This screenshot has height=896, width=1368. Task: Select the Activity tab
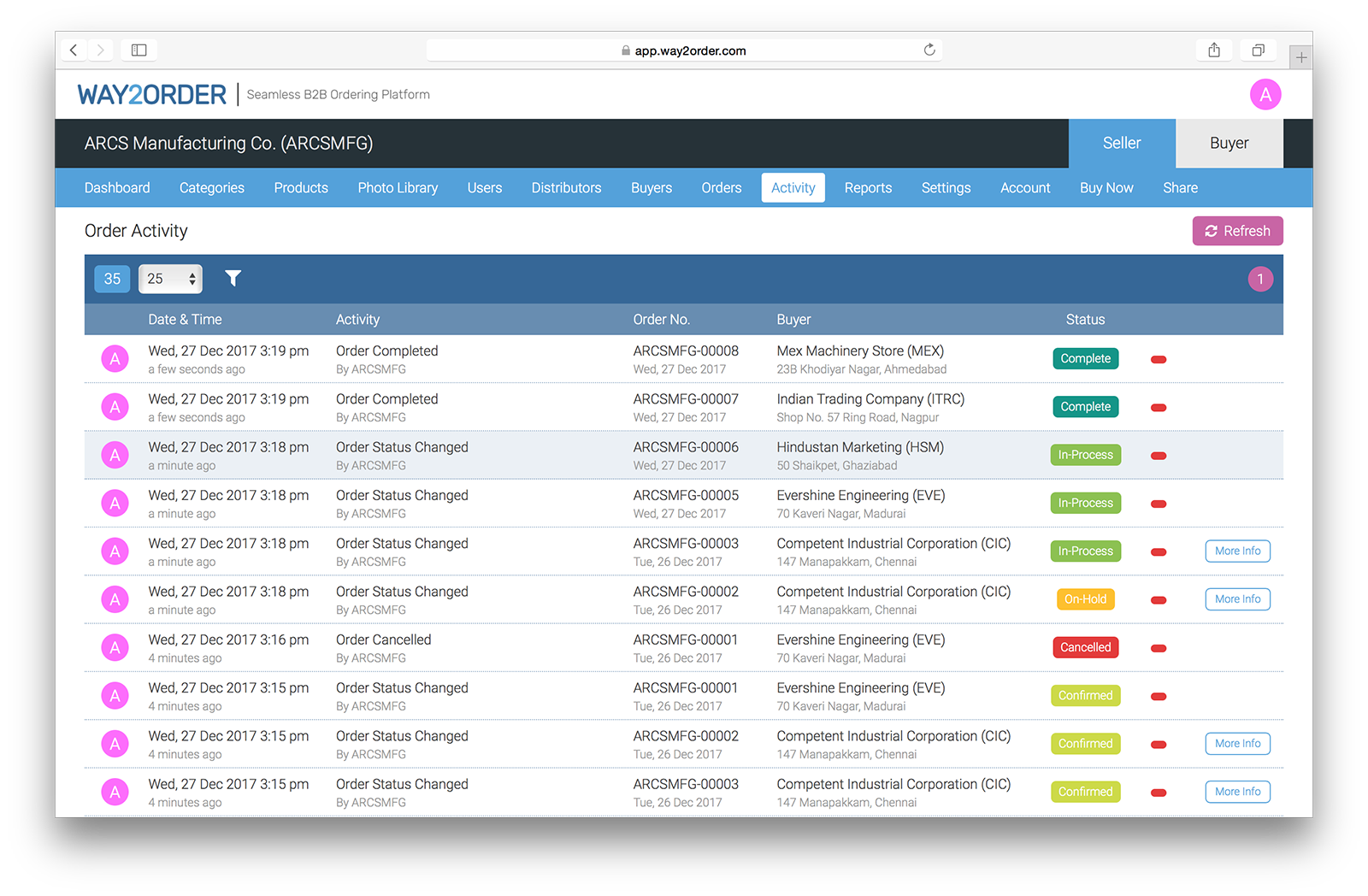(x=793, y=188)
